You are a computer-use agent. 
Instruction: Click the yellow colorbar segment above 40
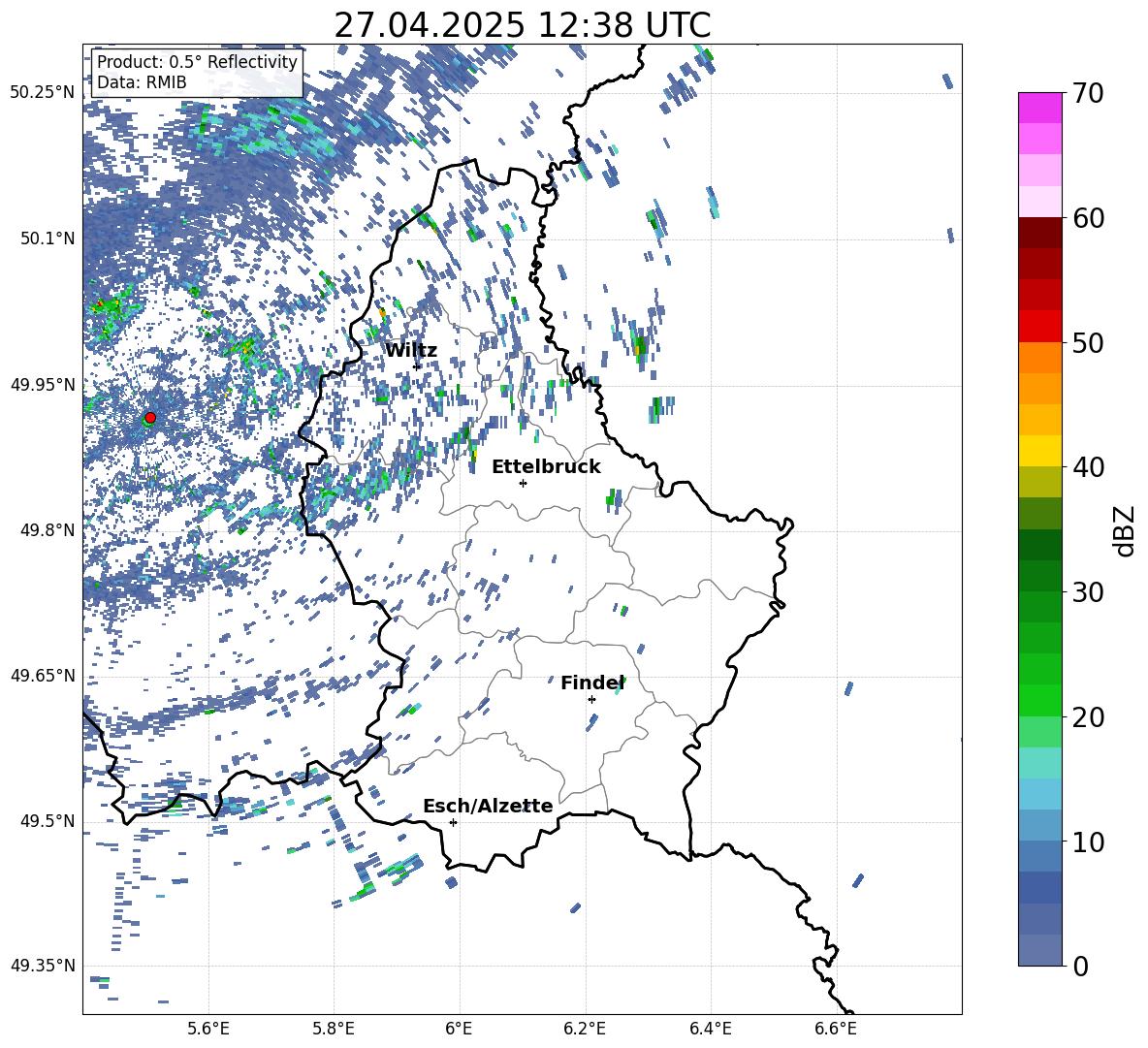coord(1039,451)
